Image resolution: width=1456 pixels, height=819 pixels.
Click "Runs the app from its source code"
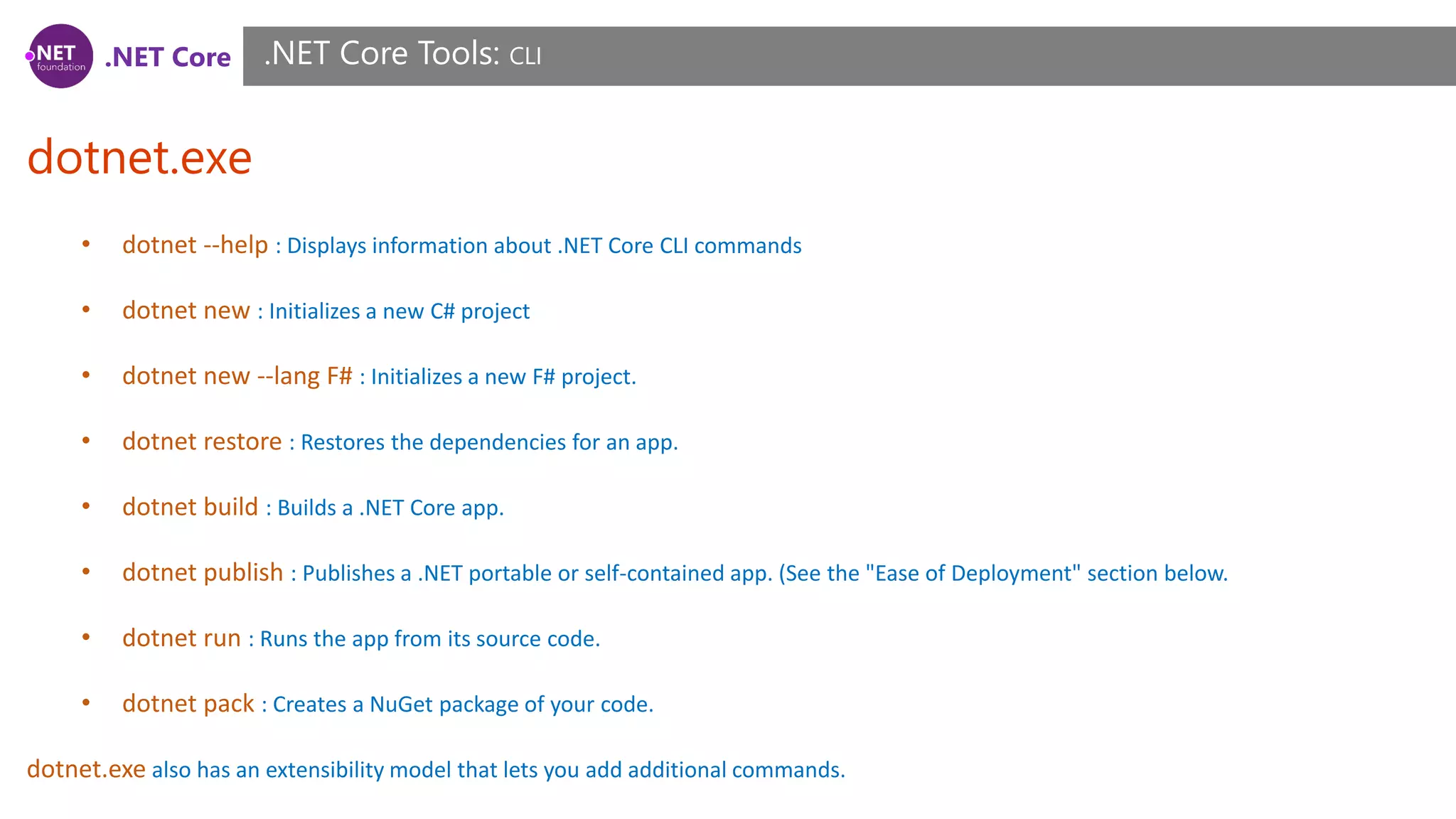tap(429, 638)
